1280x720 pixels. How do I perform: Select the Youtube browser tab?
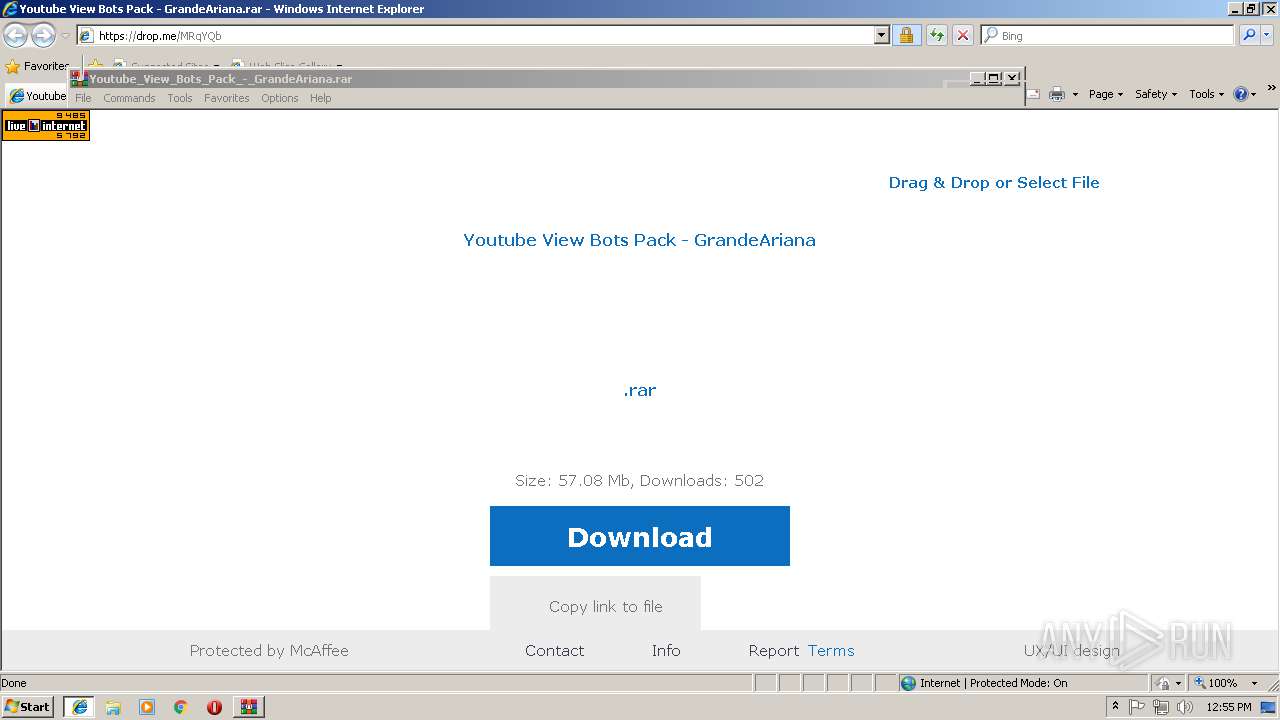click(37, 96)
